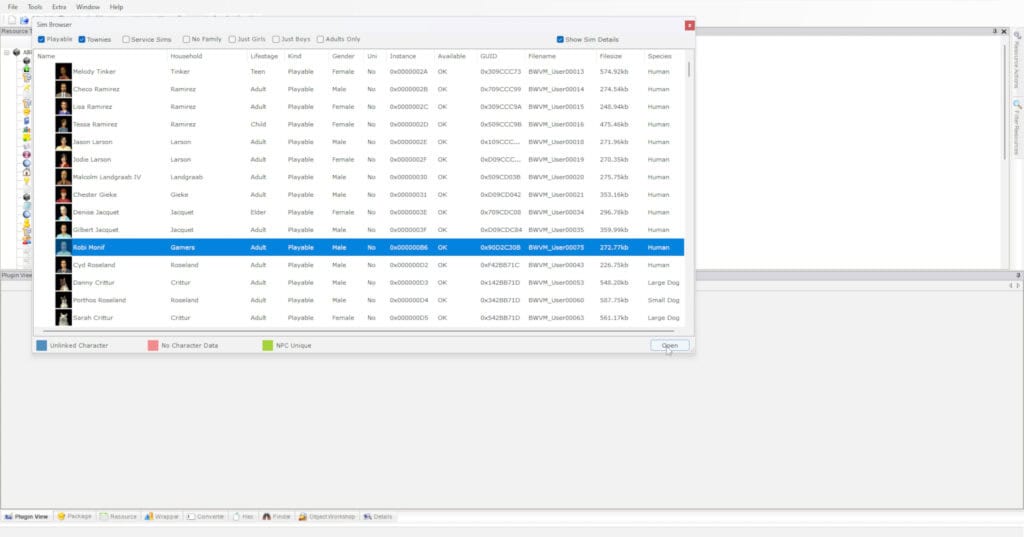This screenshot has width=1024, height=537.
Task: Toggle the Show Sim Details checkbox
Action: (561, 40)
